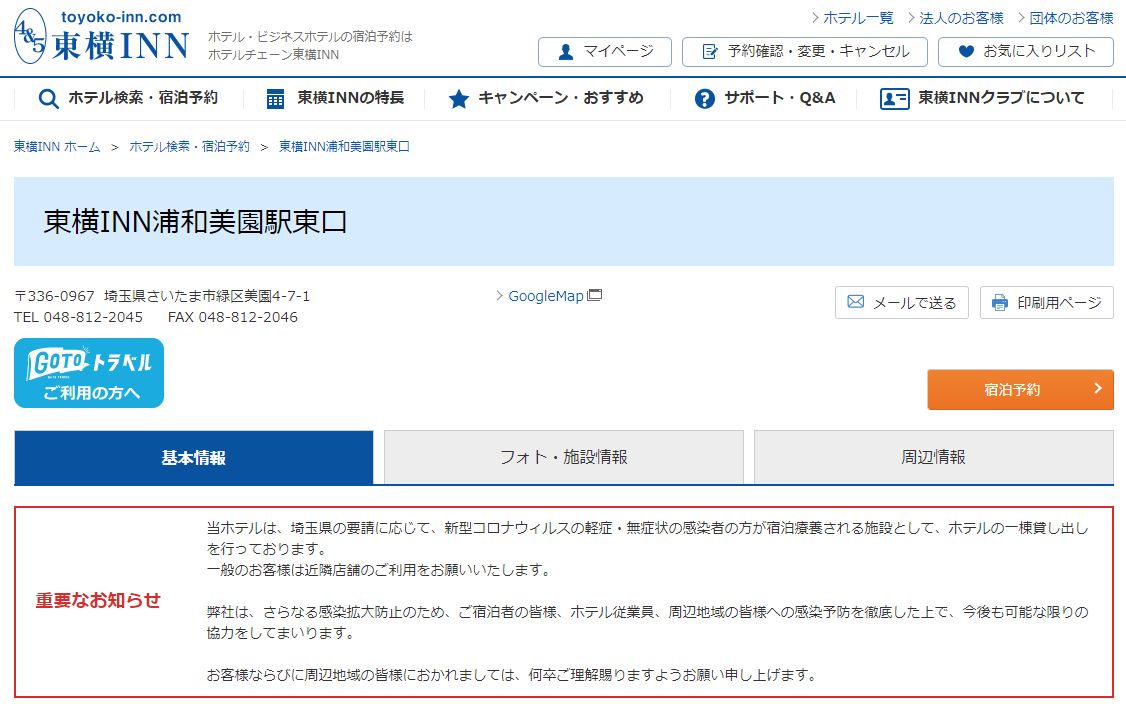Click the person icon on マイページ button

pos(566,52)
